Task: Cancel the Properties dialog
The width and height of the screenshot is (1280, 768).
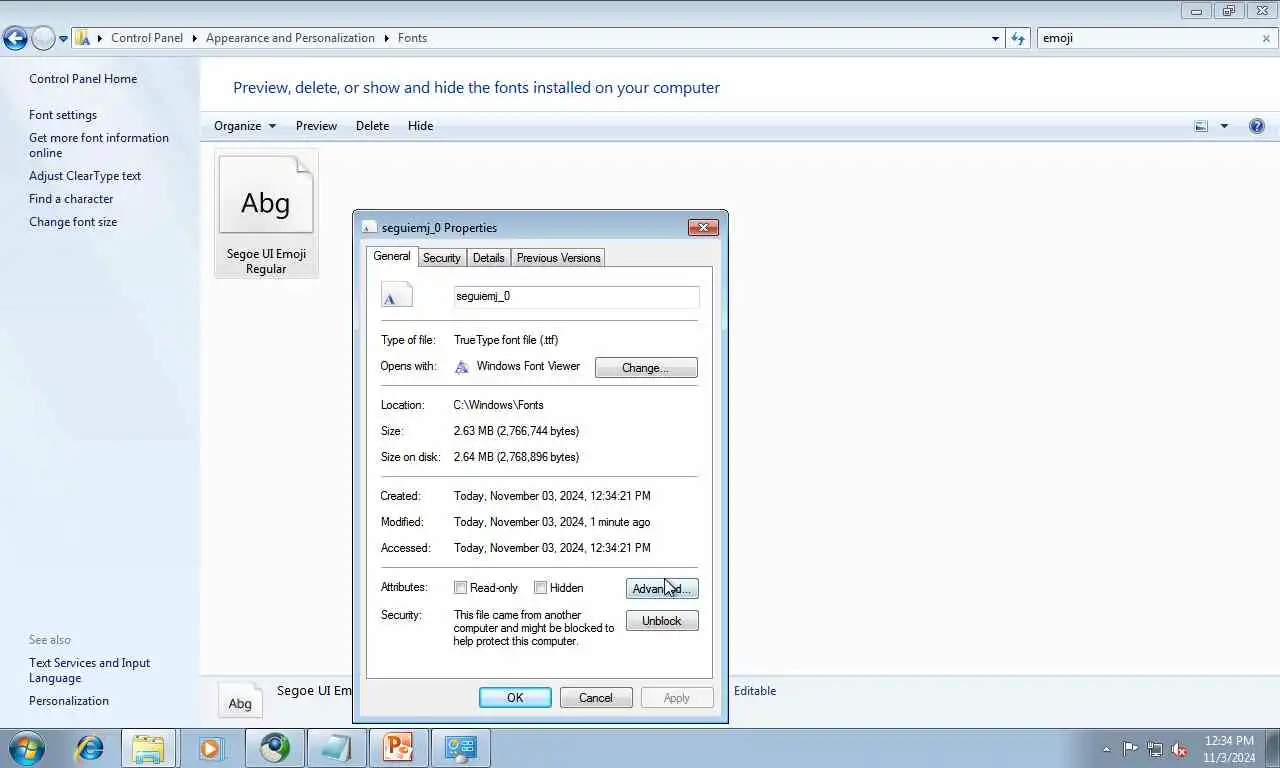Action: tap(596, 698)
